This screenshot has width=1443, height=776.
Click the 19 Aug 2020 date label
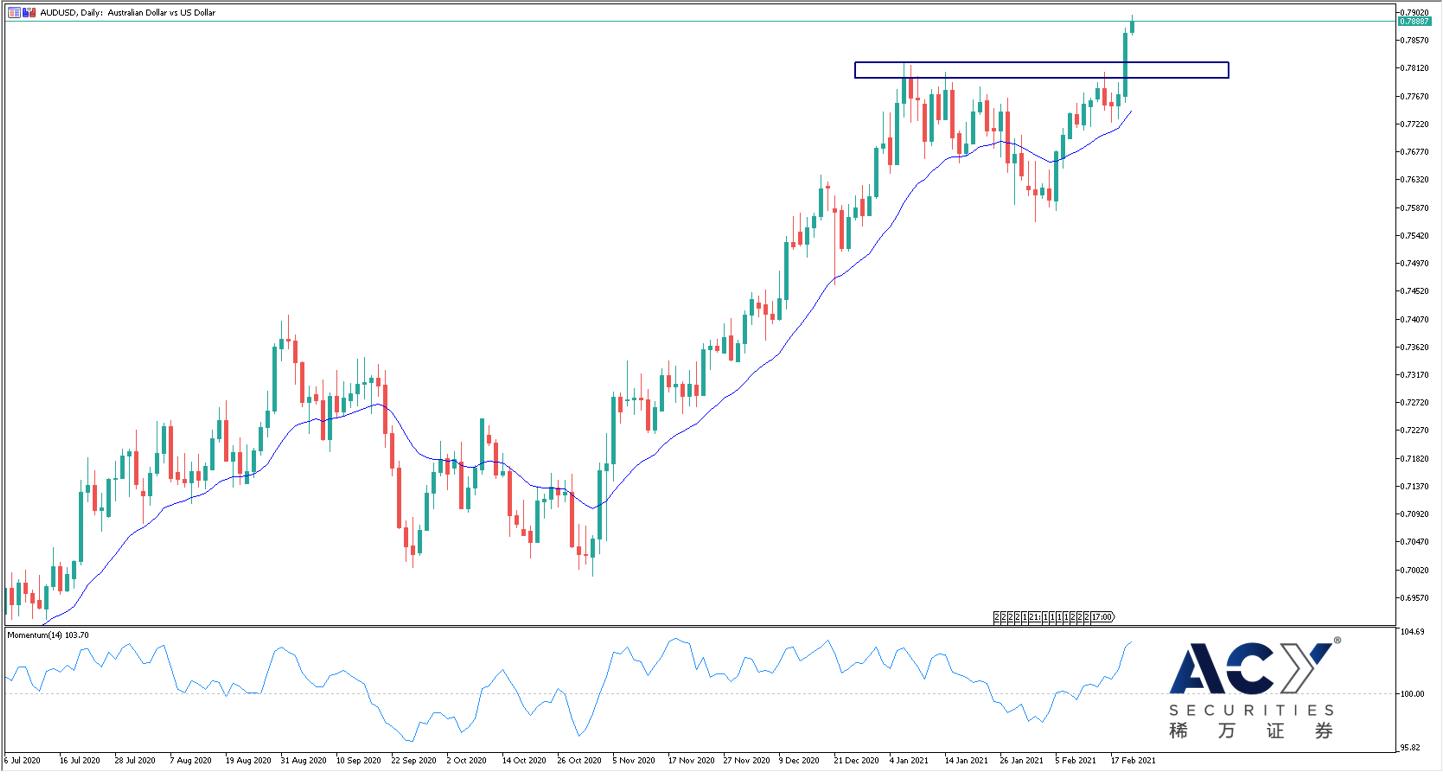pos(248,760)
